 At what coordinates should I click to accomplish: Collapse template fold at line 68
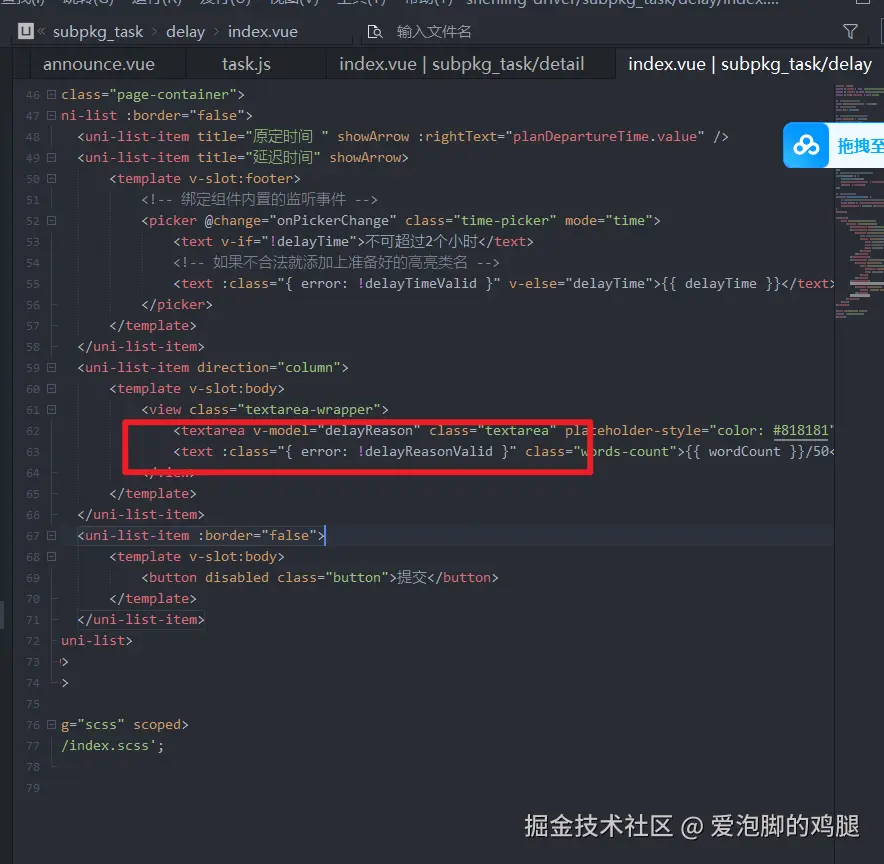click(51, 556)
